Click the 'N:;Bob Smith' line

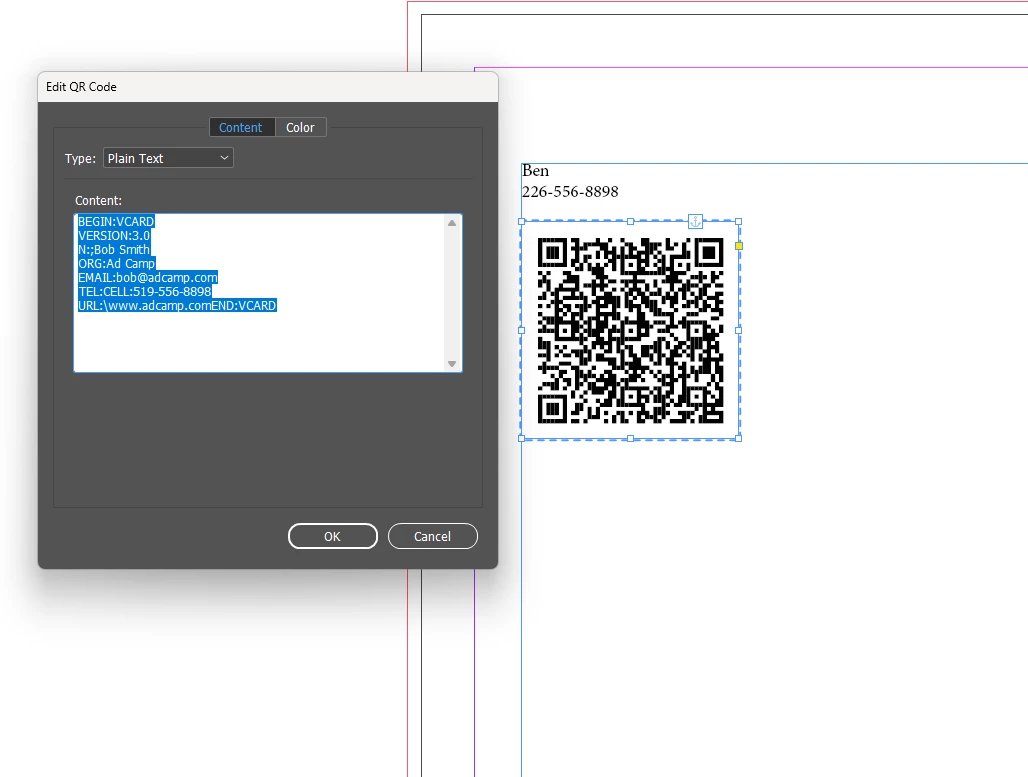pos(114,249)
